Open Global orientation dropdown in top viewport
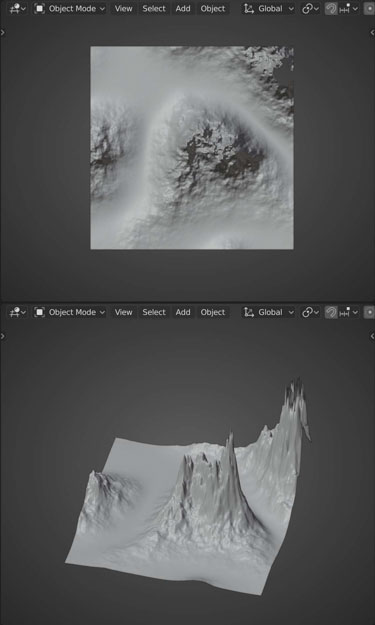Screen dimensions: 375x625 (269, 8)
